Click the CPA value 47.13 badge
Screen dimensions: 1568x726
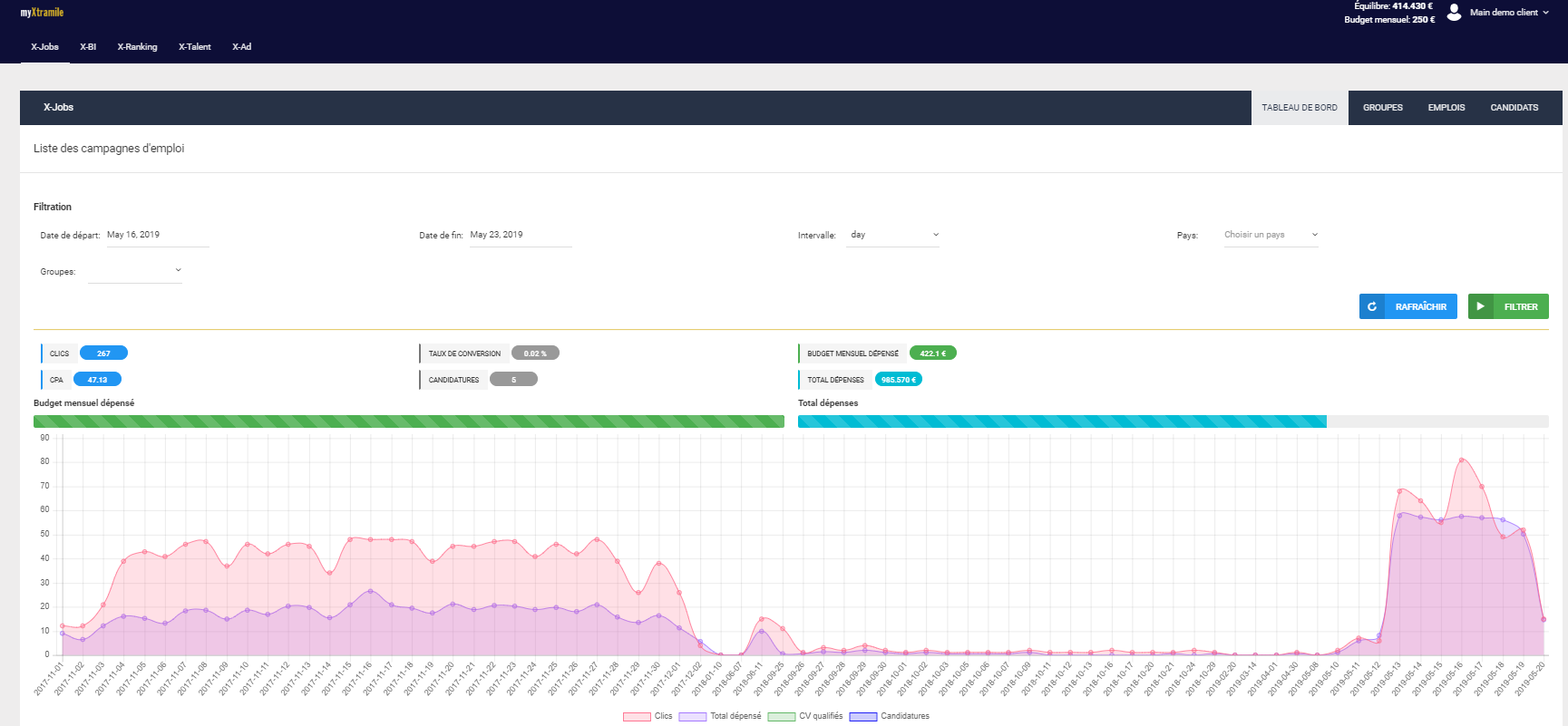pyautogui.click(x=97, y=380)
